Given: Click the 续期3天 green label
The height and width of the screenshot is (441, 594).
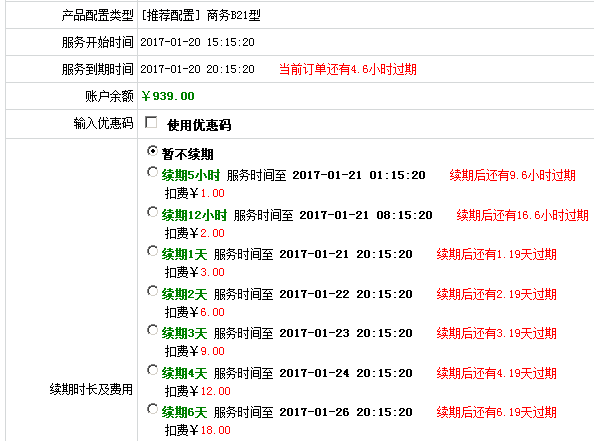Looking at the screenshot, I should pyautogui.click(x=184, y=333).
